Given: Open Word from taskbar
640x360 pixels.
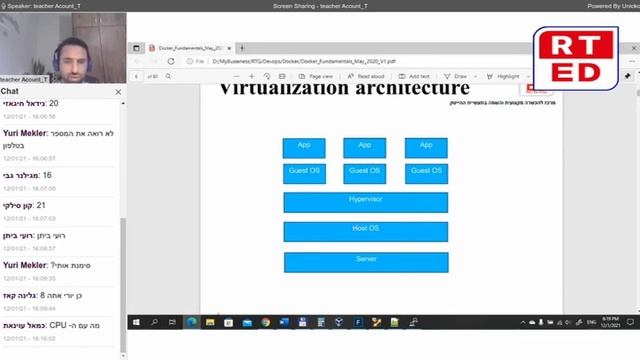Looking at the screenshot, I should click(x=284, y=322).
